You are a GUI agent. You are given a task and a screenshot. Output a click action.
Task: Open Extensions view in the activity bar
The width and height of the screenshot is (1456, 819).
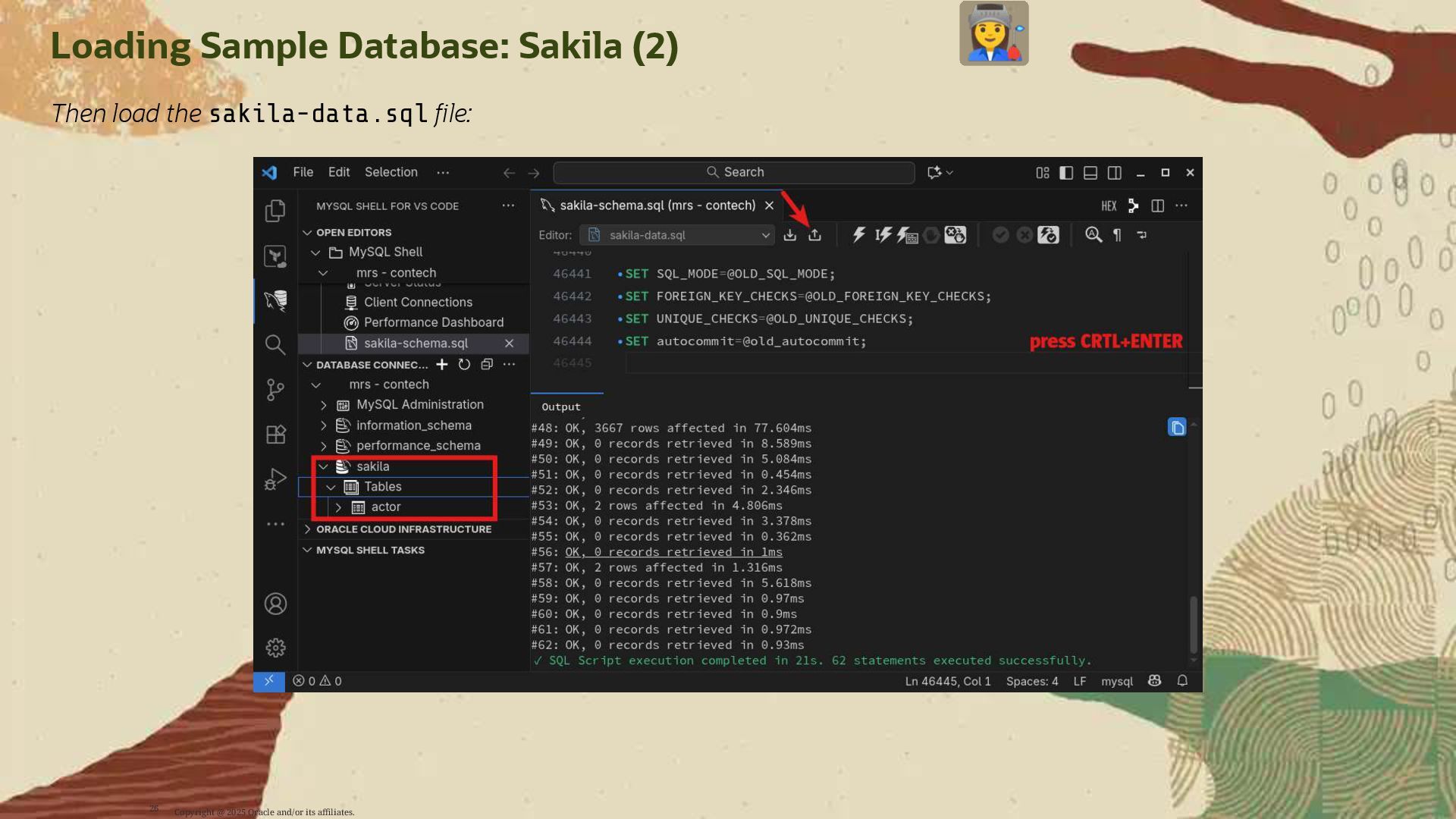tap(275, 435)
